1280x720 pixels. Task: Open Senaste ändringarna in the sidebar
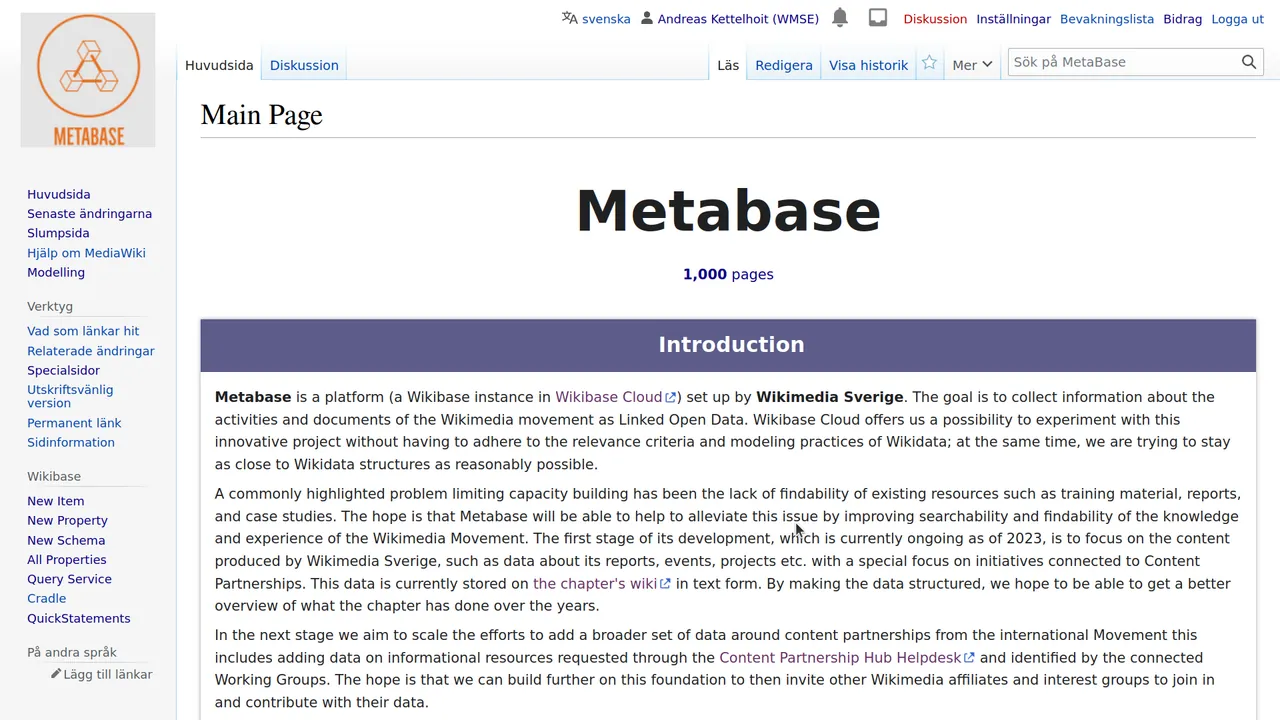click(89, 214)
